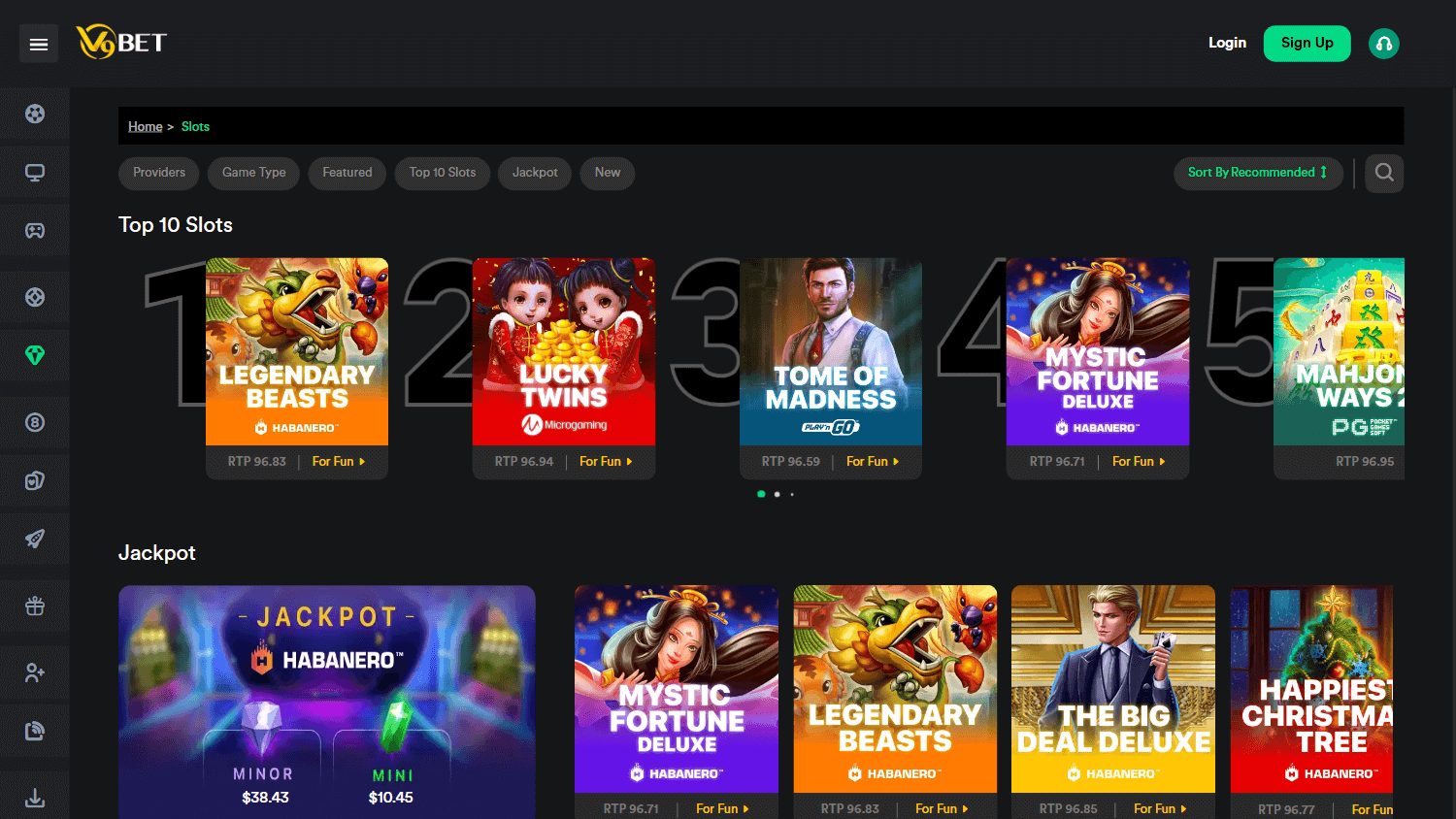This screenshot has width=1456, height=819.
Task: Click the RTP 96.95 text
Action: point(1365,462)
